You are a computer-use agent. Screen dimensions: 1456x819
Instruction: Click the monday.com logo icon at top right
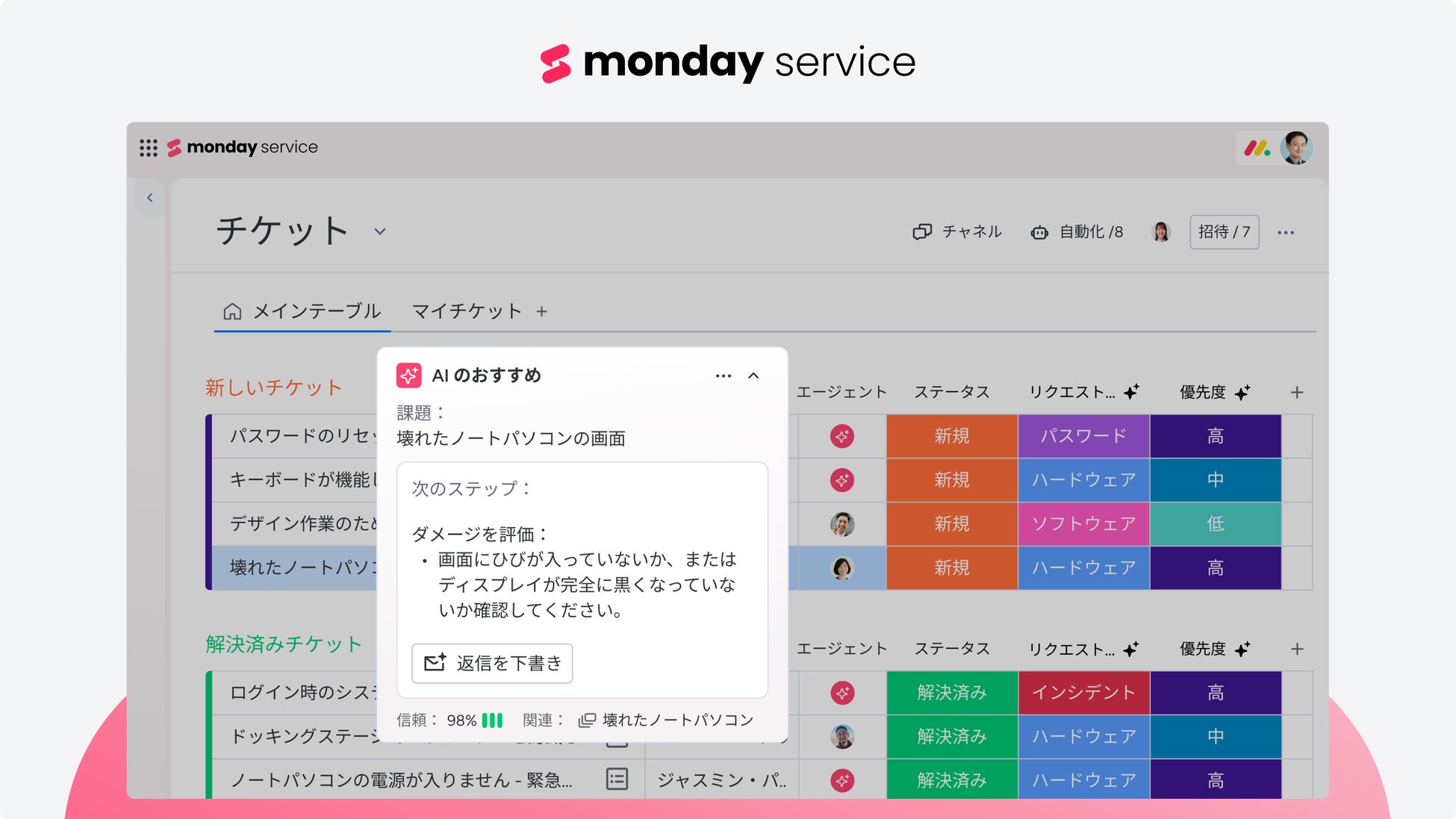(1257, 148)
